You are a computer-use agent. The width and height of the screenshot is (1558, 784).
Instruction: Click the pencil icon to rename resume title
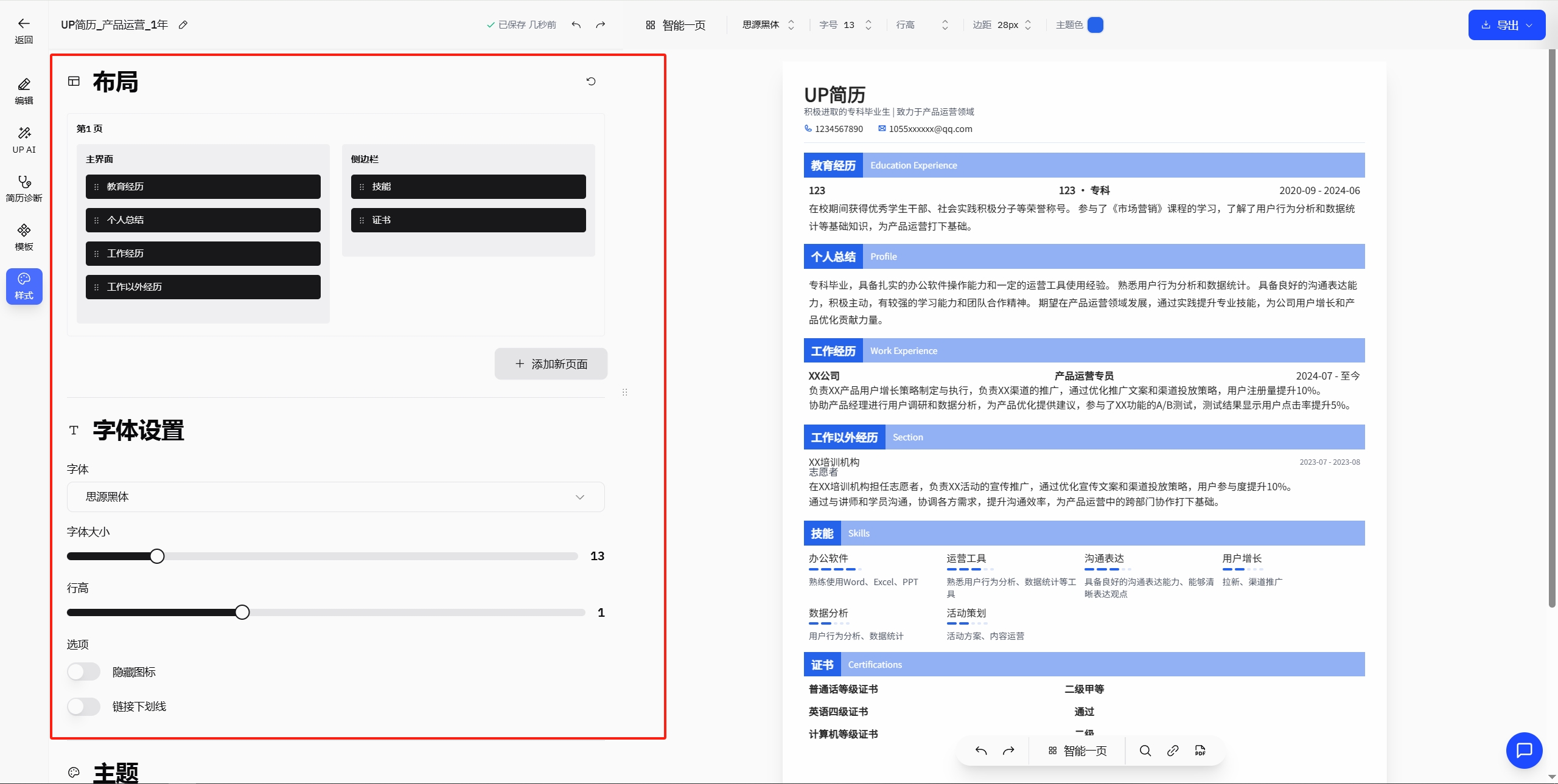click(x=183, y=25)
